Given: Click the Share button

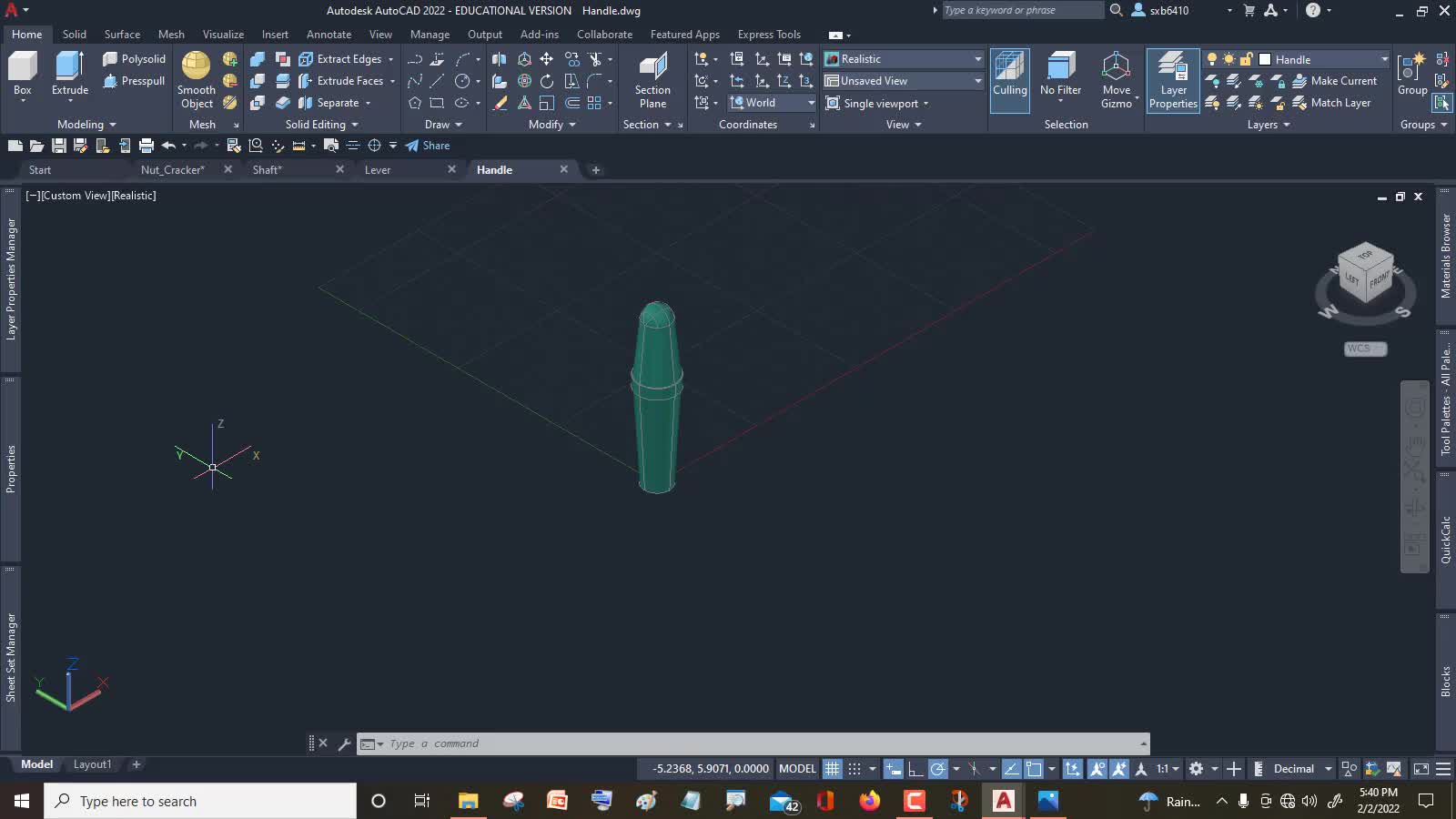Looking at the screenshot, I should [x=428, y=145].
